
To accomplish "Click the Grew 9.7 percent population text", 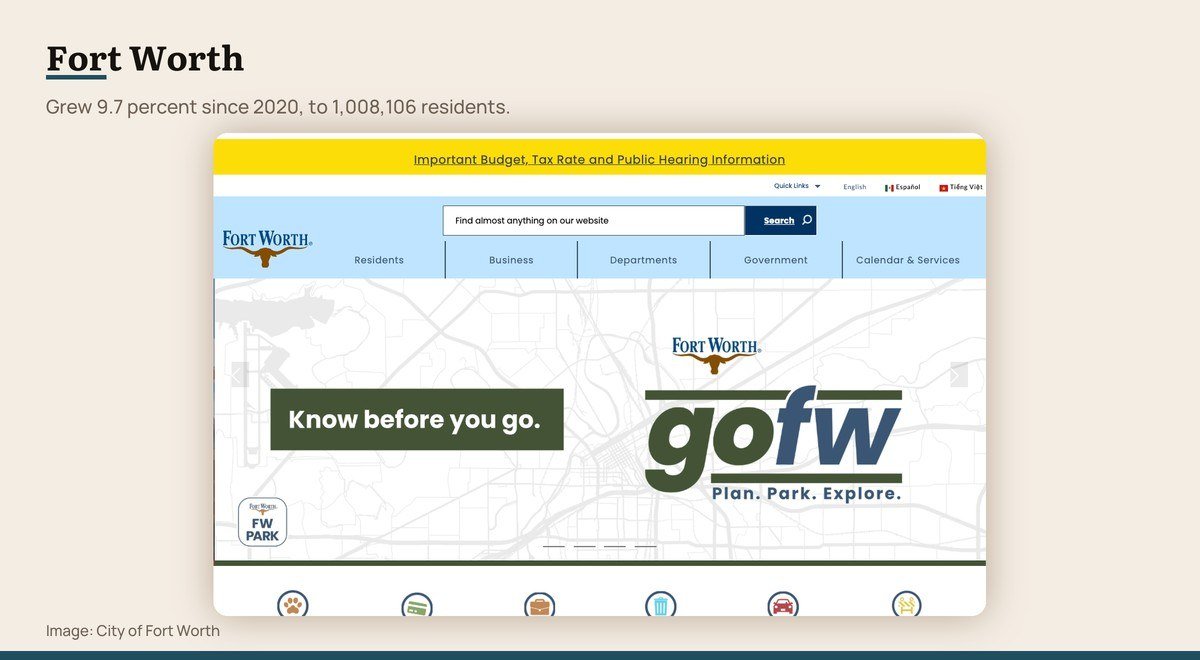I will 278,106.
